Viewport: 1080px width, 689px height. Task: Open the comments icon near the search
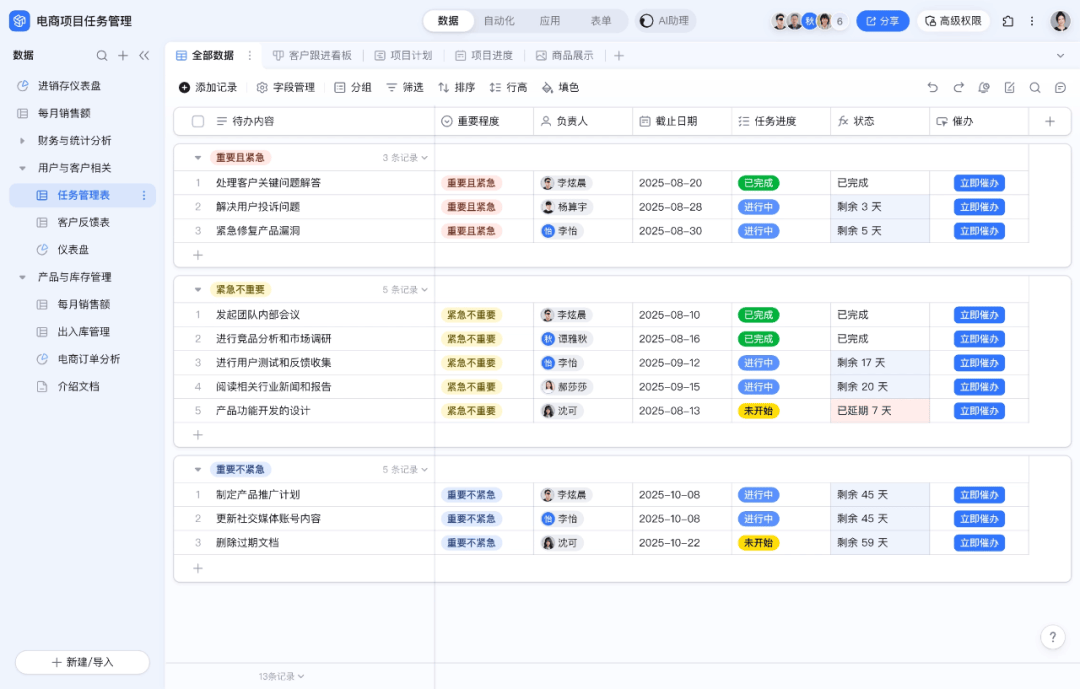(1059, 88)
